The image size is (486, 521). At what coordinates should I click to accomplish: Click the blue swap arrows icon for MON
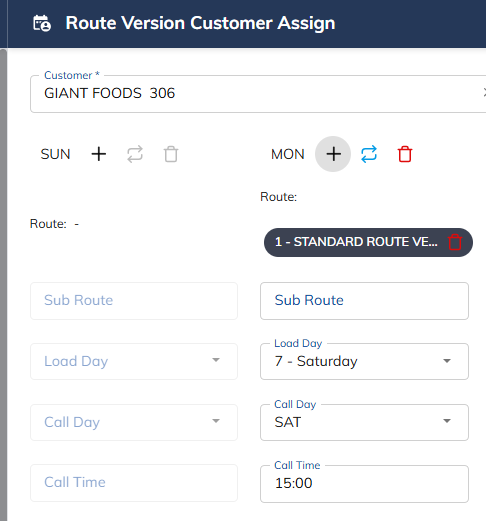tap(369, 154)
